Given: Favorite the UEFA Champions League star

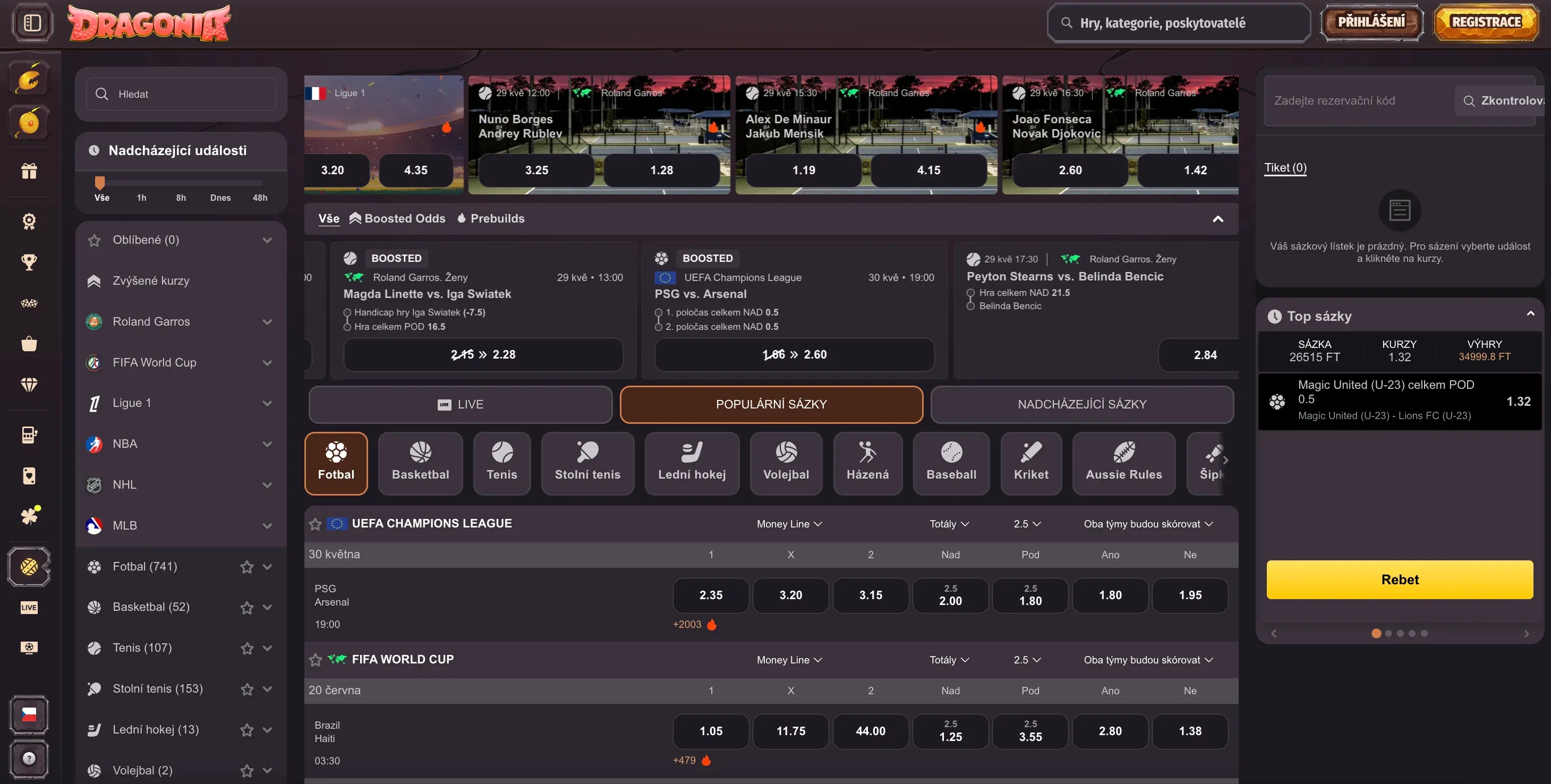Looking at the screenshot, I should (x=315, y=524).
